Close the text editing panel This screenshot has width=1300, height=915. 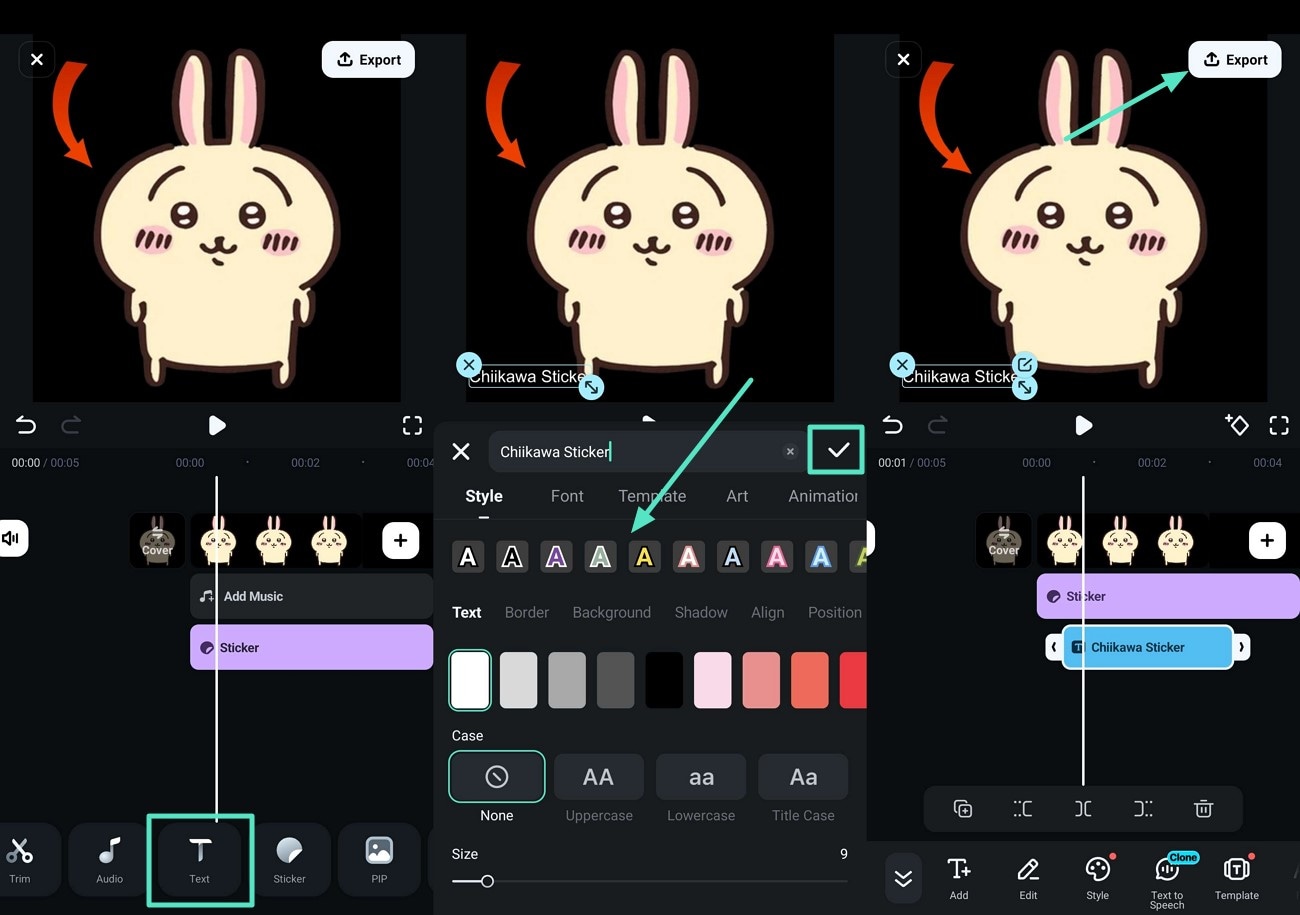[461, 451]
